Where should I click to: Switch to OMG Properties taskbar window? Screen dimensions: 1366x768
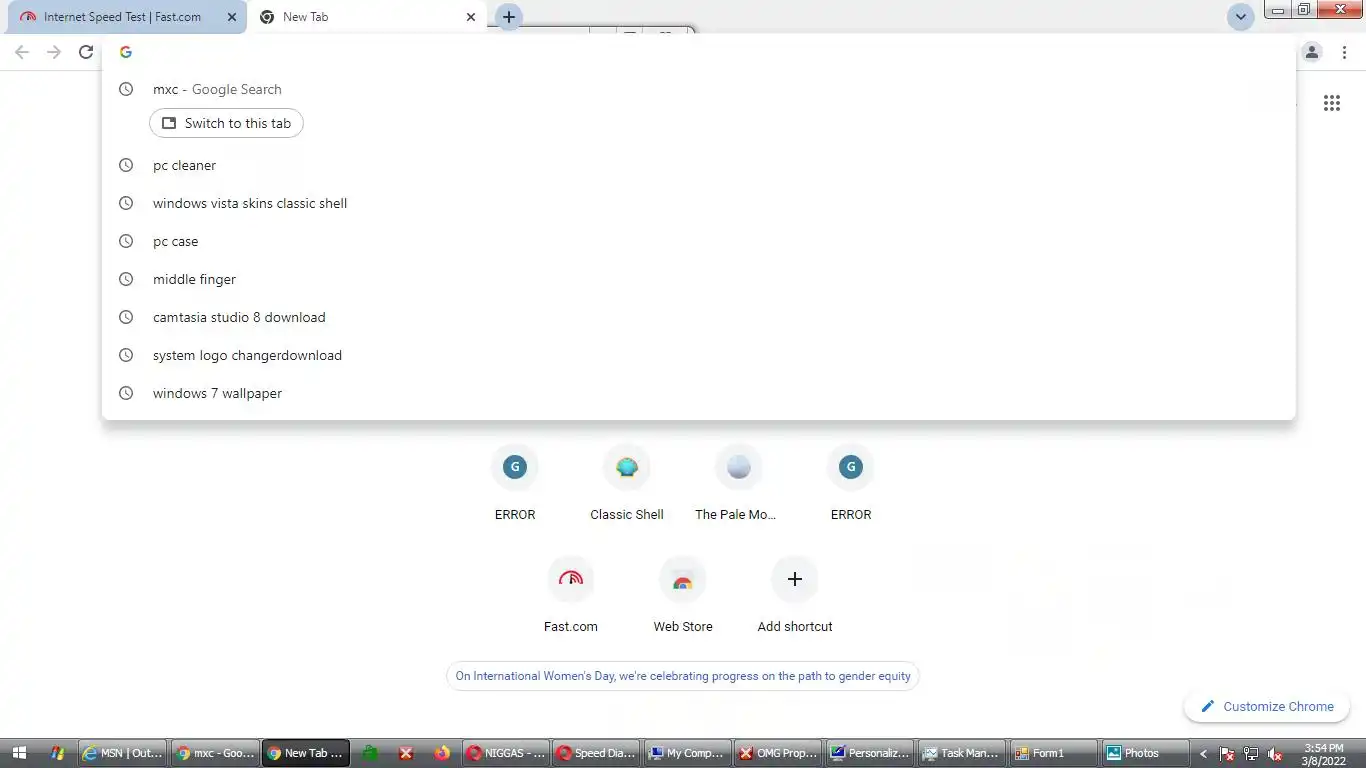pyautogui.click(x=779, y=753)
